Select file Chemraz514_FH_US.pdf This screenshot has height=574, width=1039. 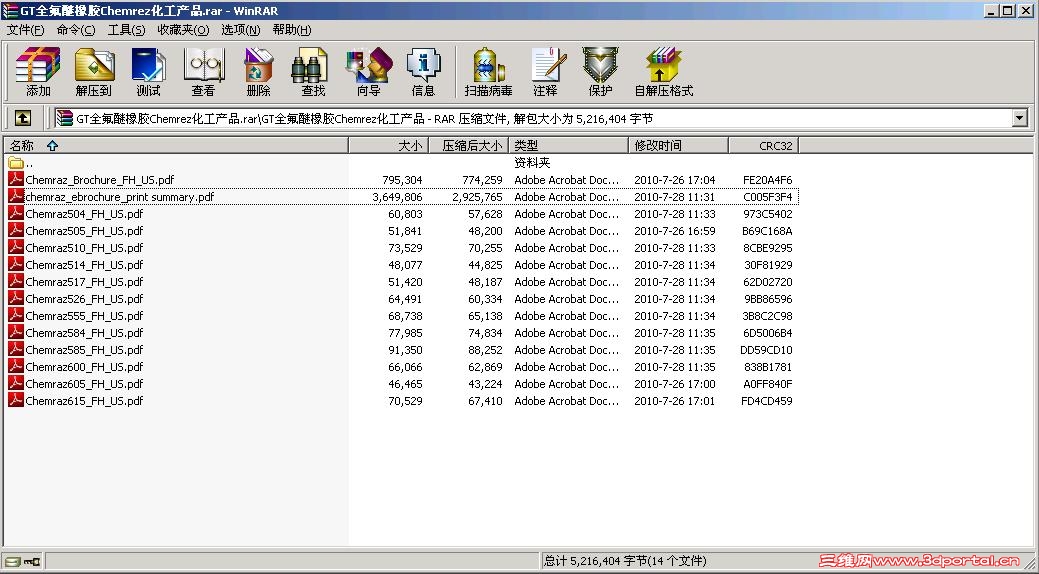pos(84,264)
